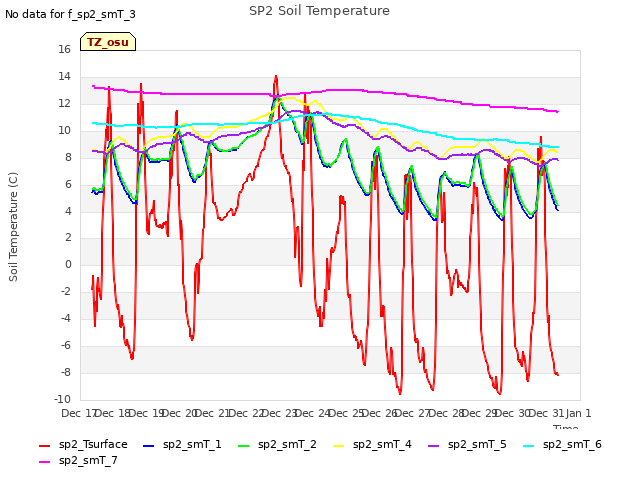Click the 'No data for f_sp2_smT_3' message
The width and height of the screenshot is (640, 480).
70,14
